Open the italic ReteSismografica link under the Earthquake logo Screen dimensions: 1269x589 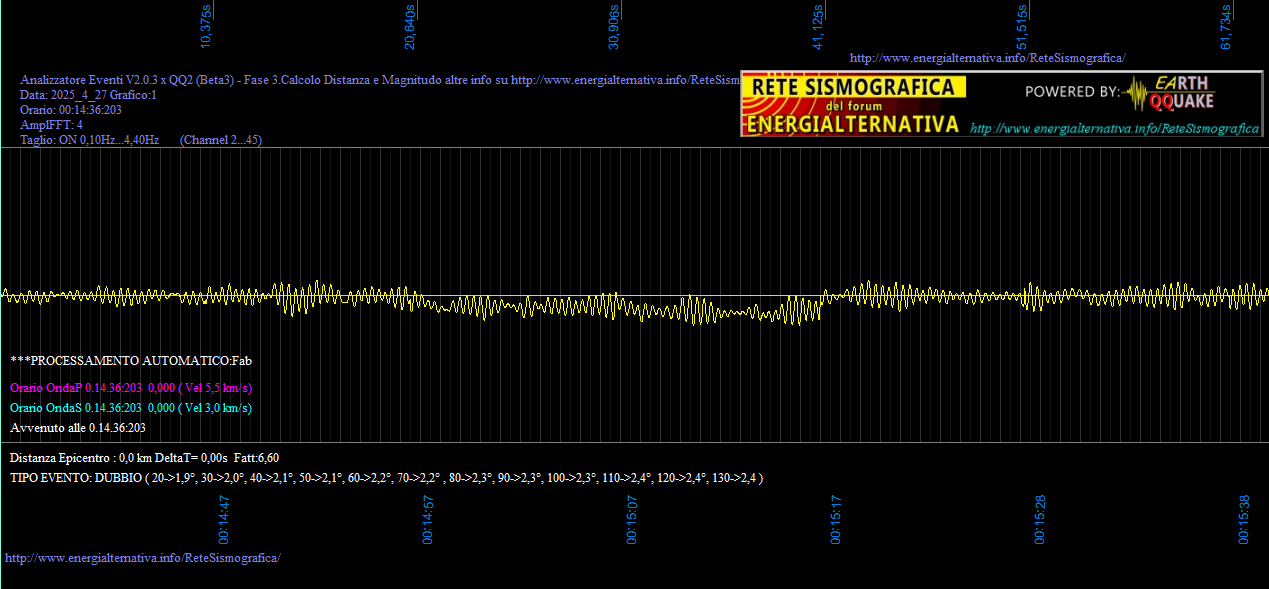click(1115, 128)
